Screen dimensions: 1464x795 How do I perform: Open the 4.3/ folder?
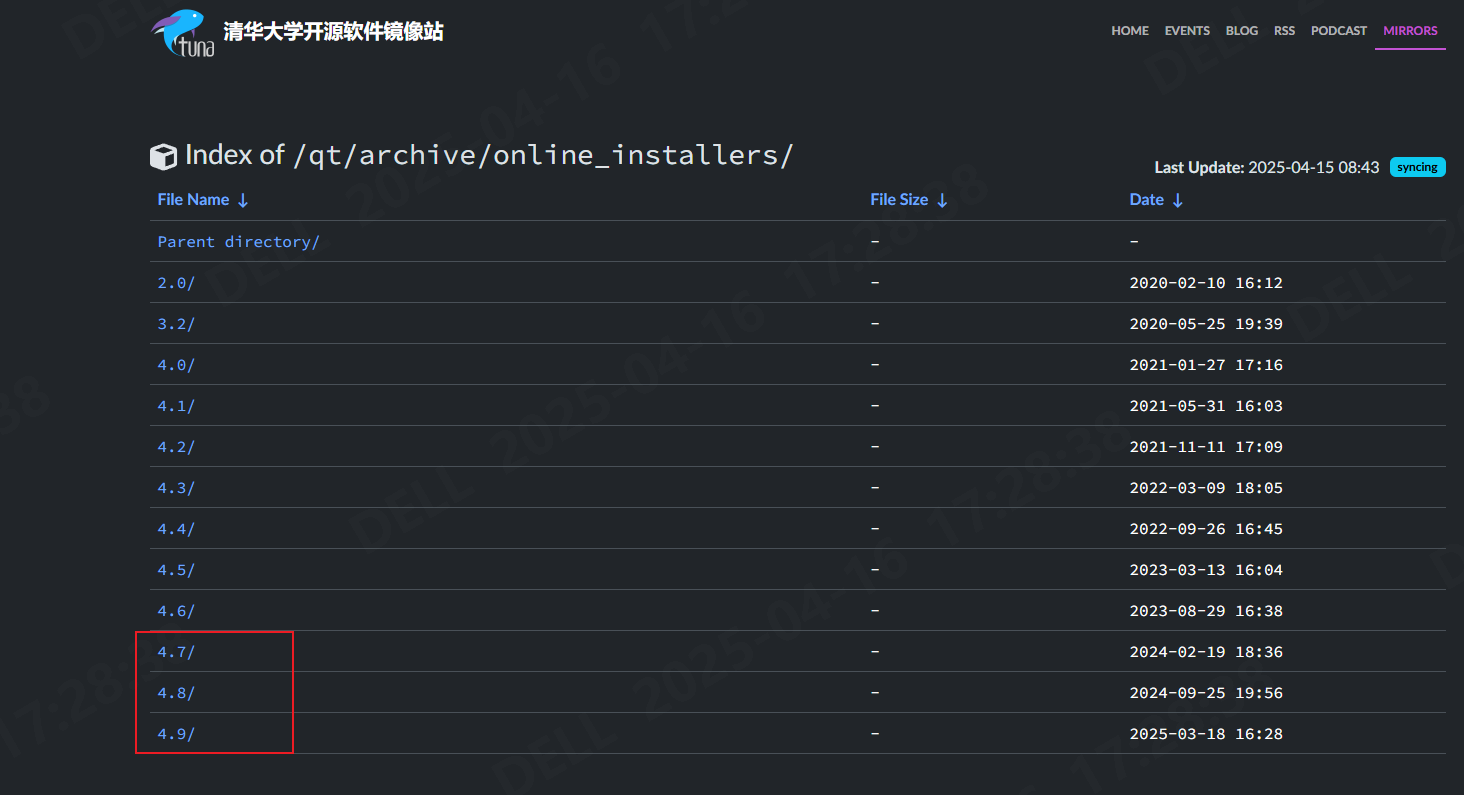[176, 488]
